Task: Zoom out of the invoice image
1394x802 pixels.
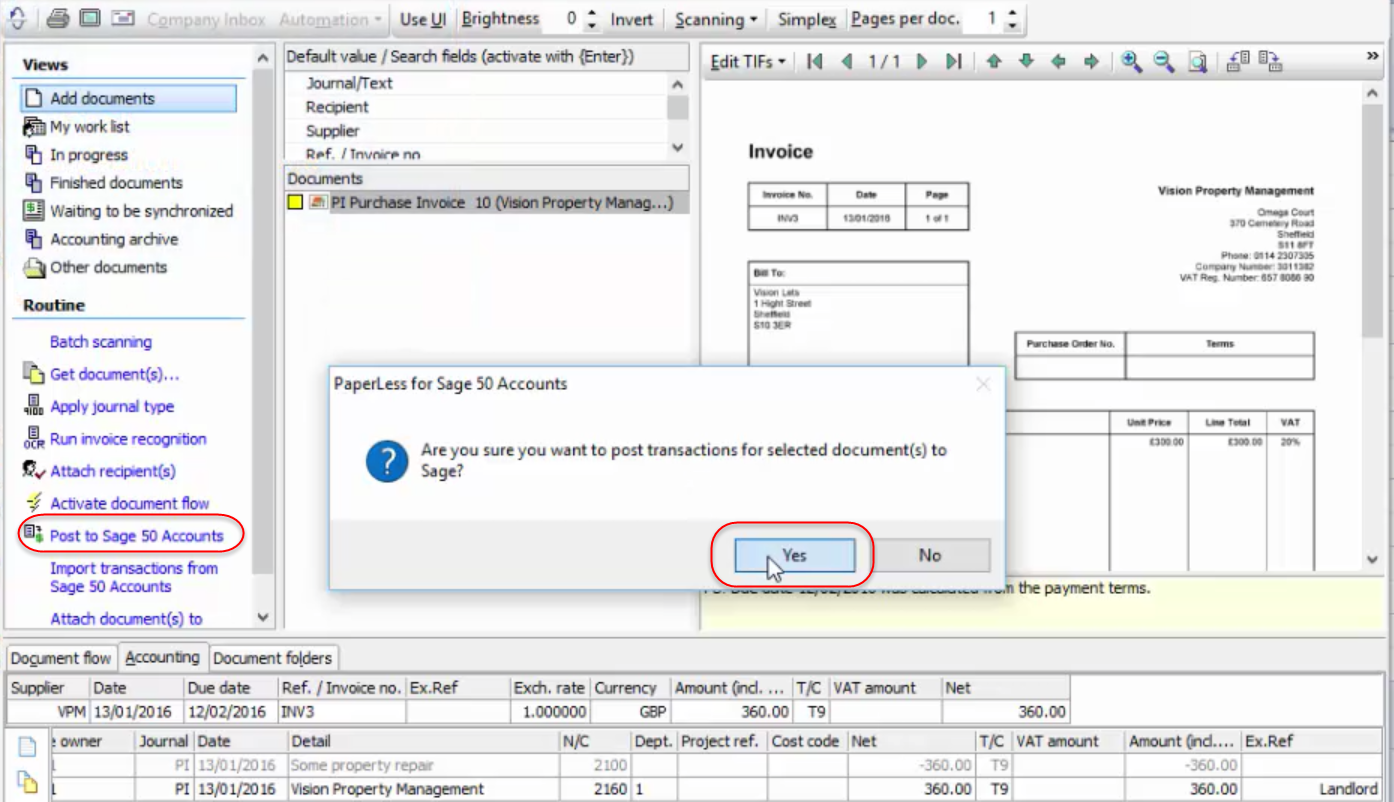Action: pyautogui.click(x=1164, y=61)
